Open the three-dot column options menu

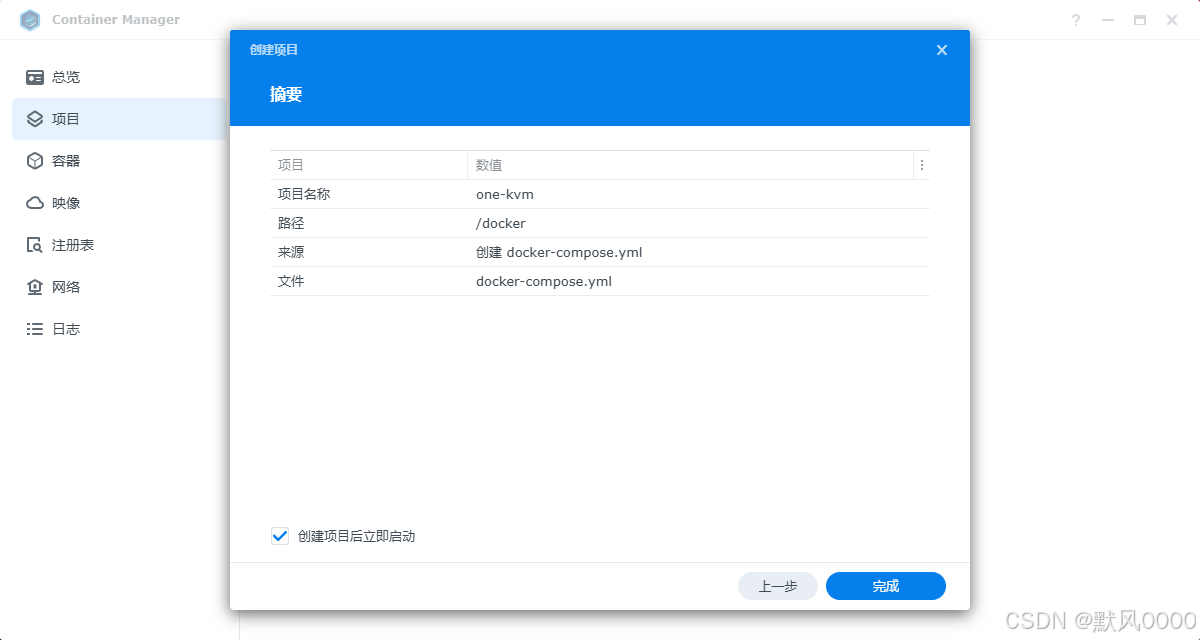point(921,165)
